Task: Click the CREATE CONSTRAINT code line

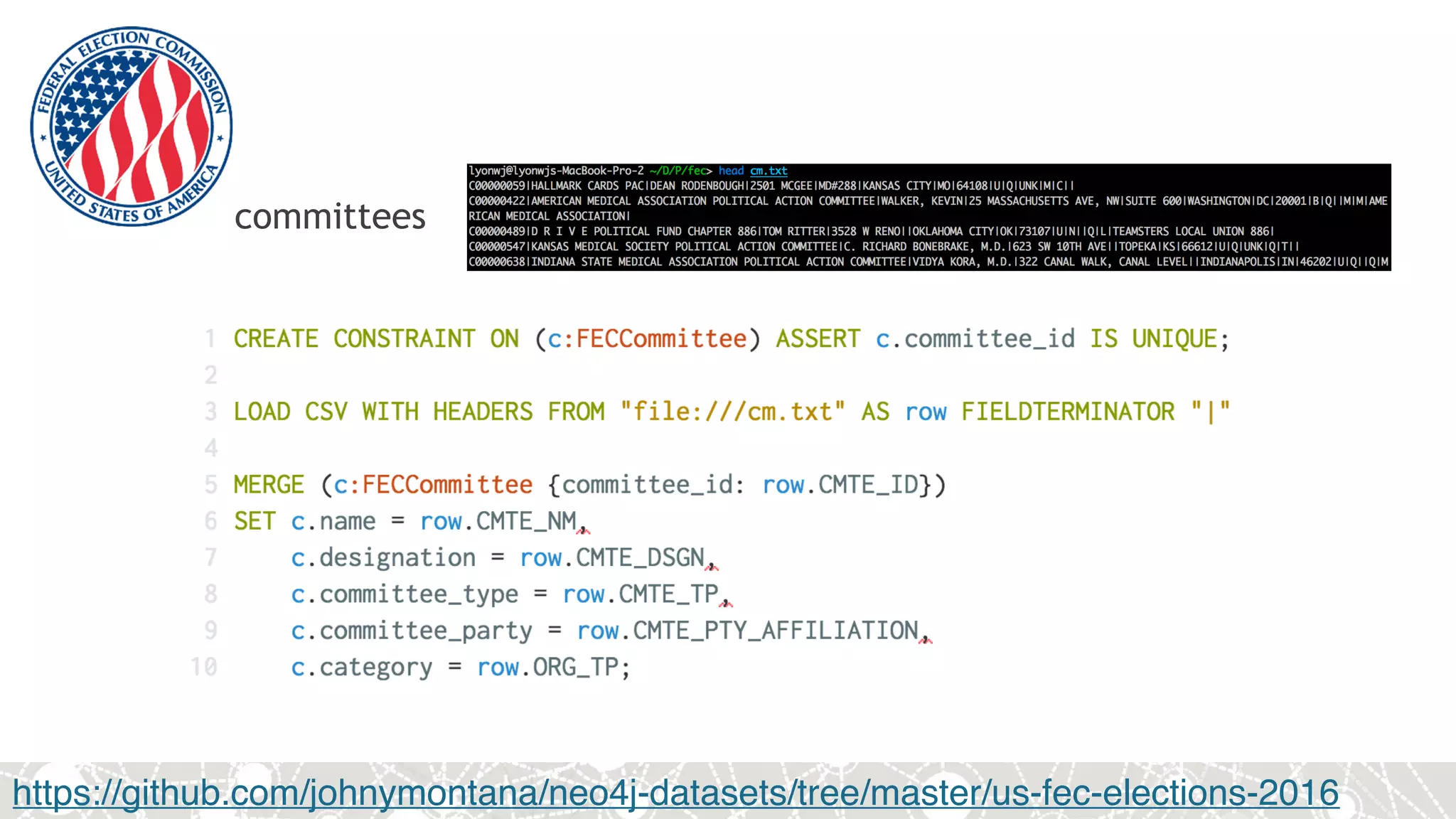Action: 731,339
